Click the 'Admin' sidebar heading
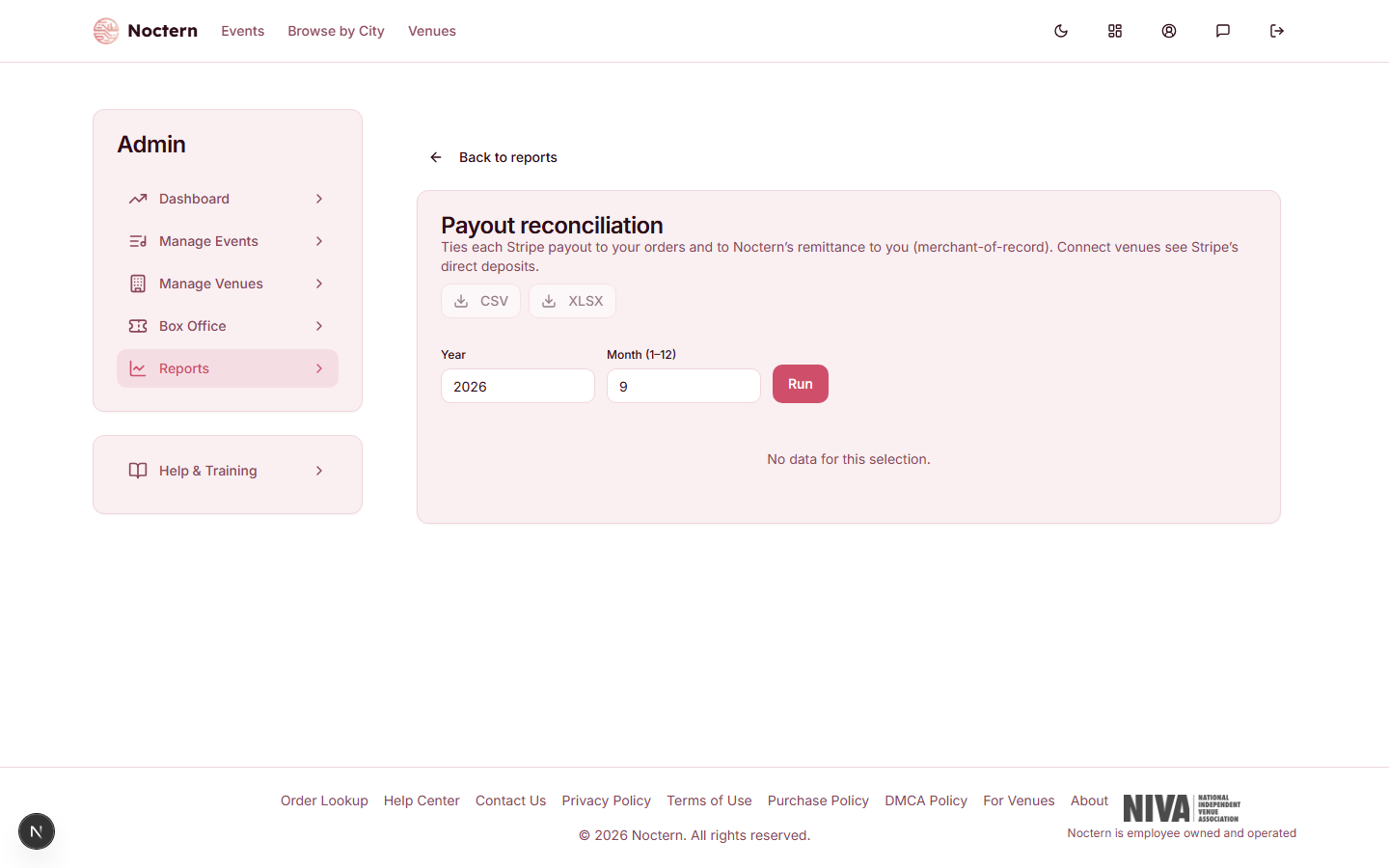Viewport: 1389px width, 868px height. pos(151,144)
